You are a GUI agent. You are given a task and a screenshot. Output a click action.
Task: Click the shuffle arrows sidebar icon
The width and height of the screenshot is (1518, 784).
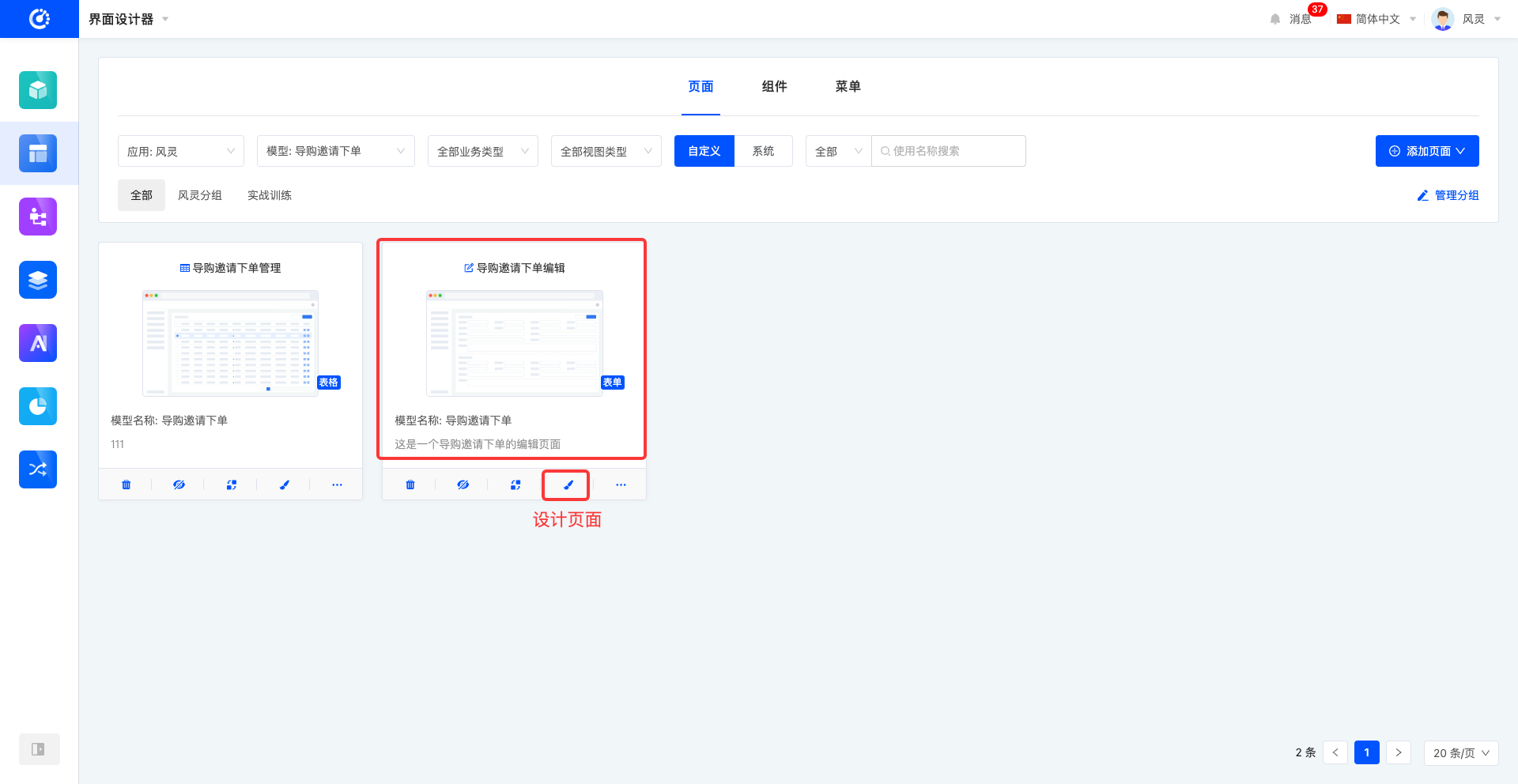(38, 469)
